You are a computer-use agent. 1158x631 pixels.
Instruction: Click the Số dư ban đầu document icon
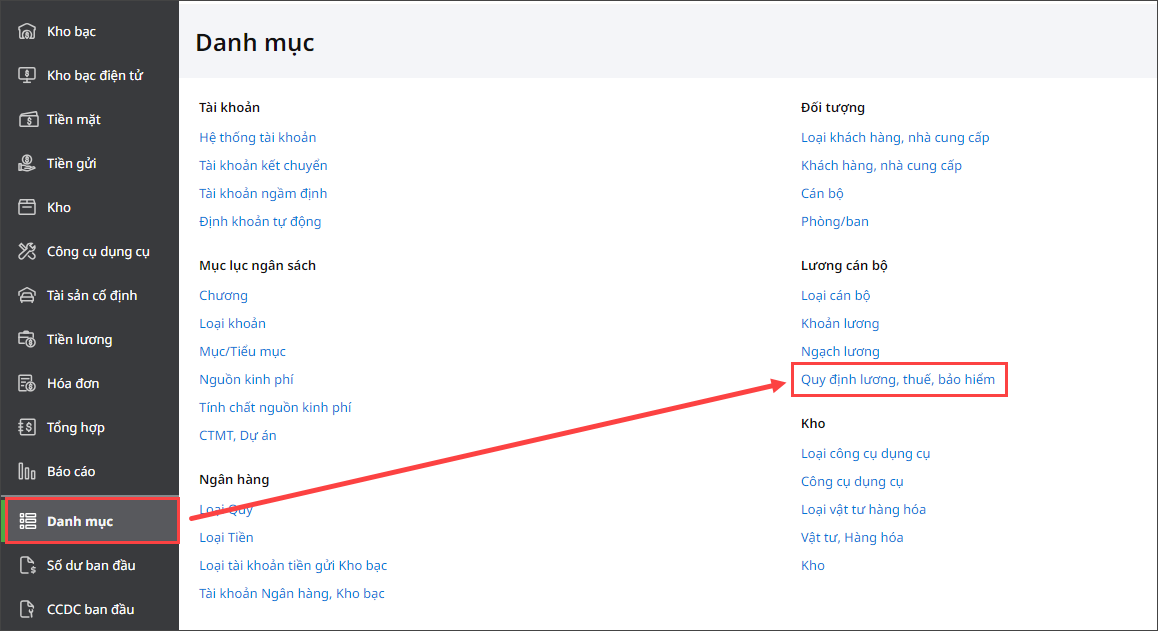27,565
